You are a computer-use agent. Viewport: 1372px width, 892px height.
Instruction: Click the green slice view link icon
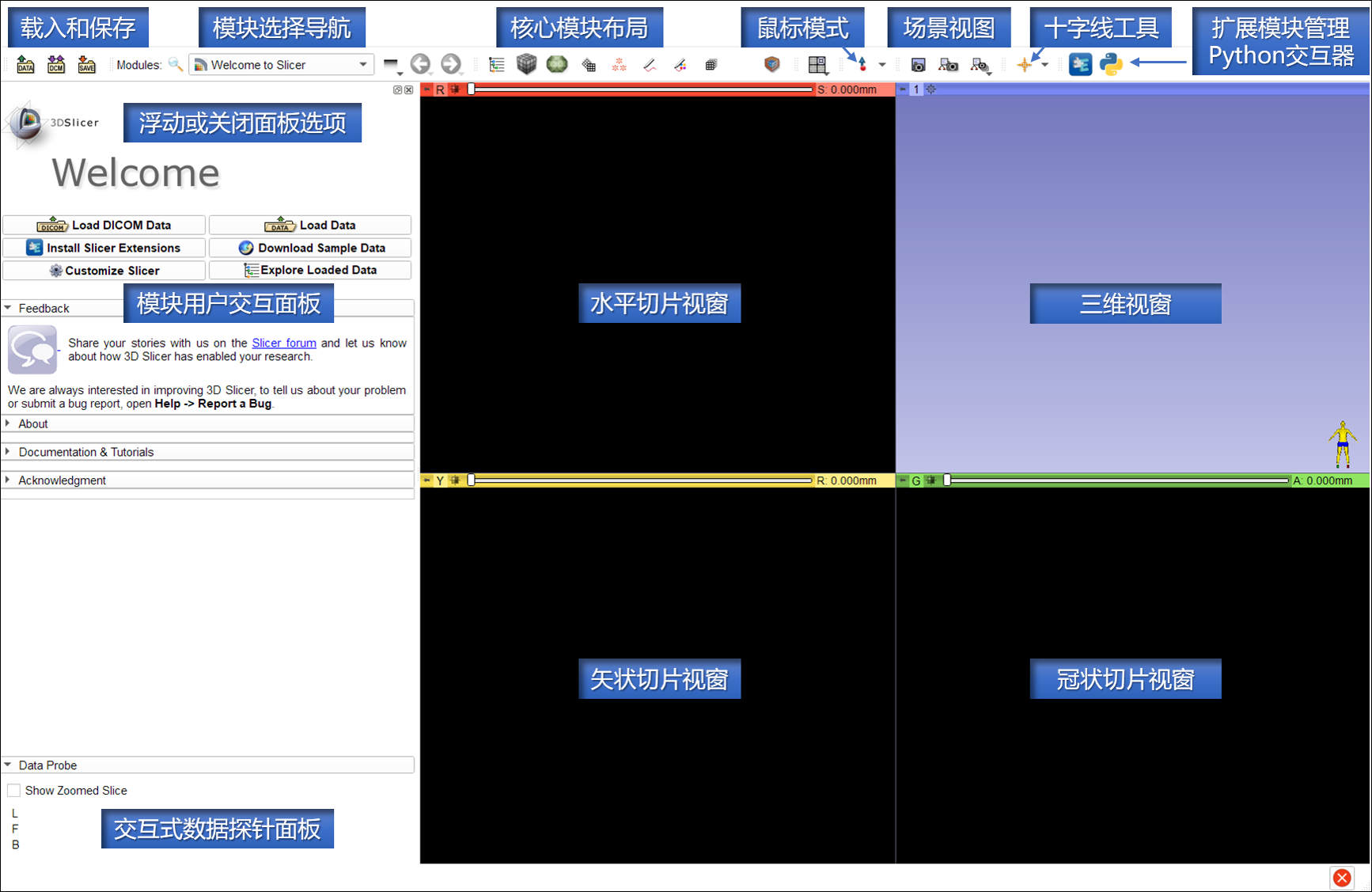(x=931, y=480)
